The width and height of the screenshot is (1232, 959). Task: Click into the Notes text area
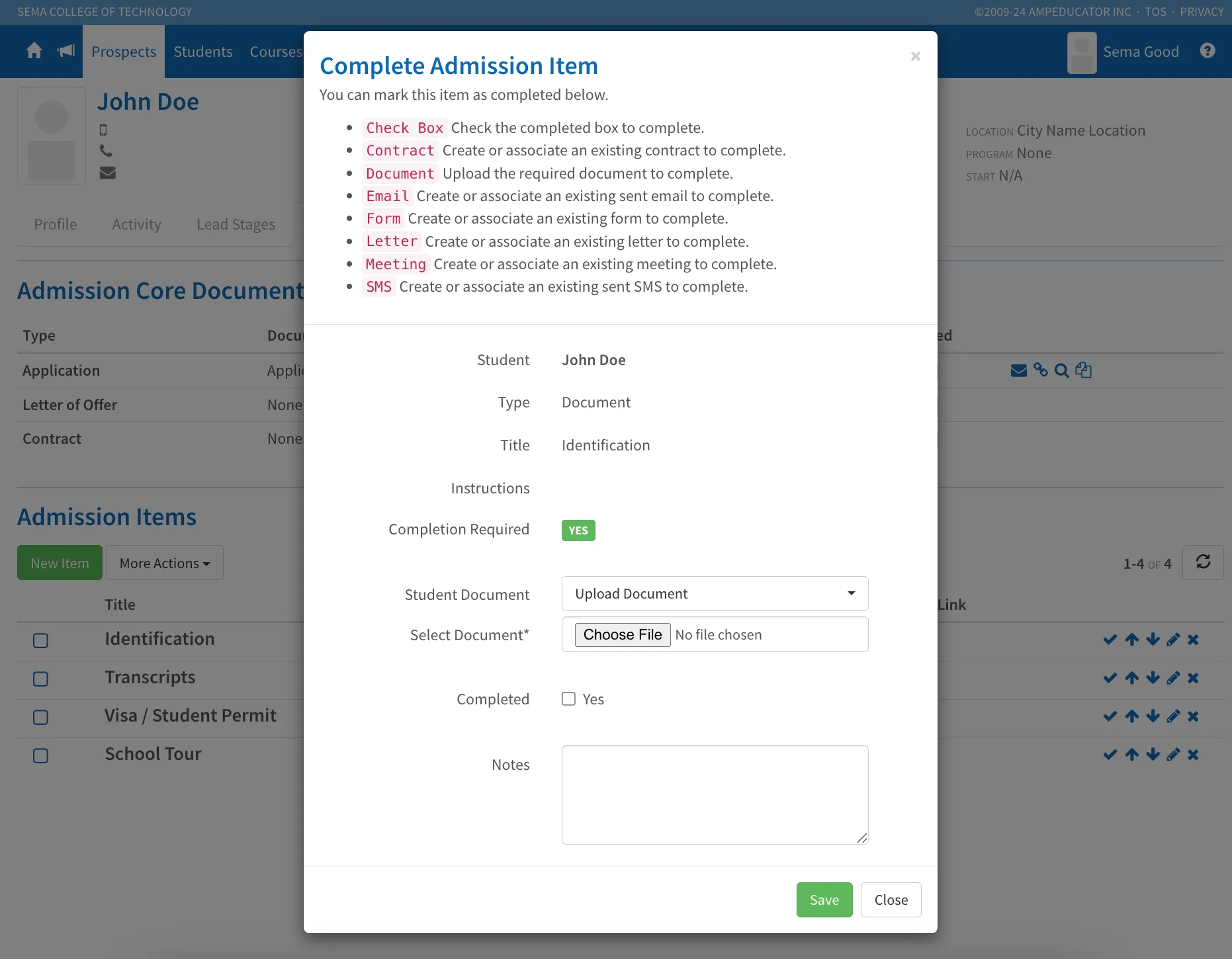click(715, 794)
